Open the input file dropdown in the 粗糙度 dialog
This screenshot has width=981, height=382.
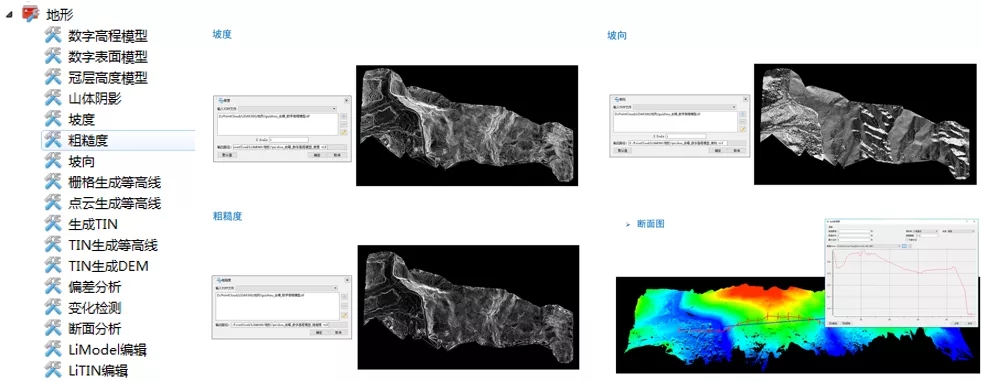(x=288, y=289)
